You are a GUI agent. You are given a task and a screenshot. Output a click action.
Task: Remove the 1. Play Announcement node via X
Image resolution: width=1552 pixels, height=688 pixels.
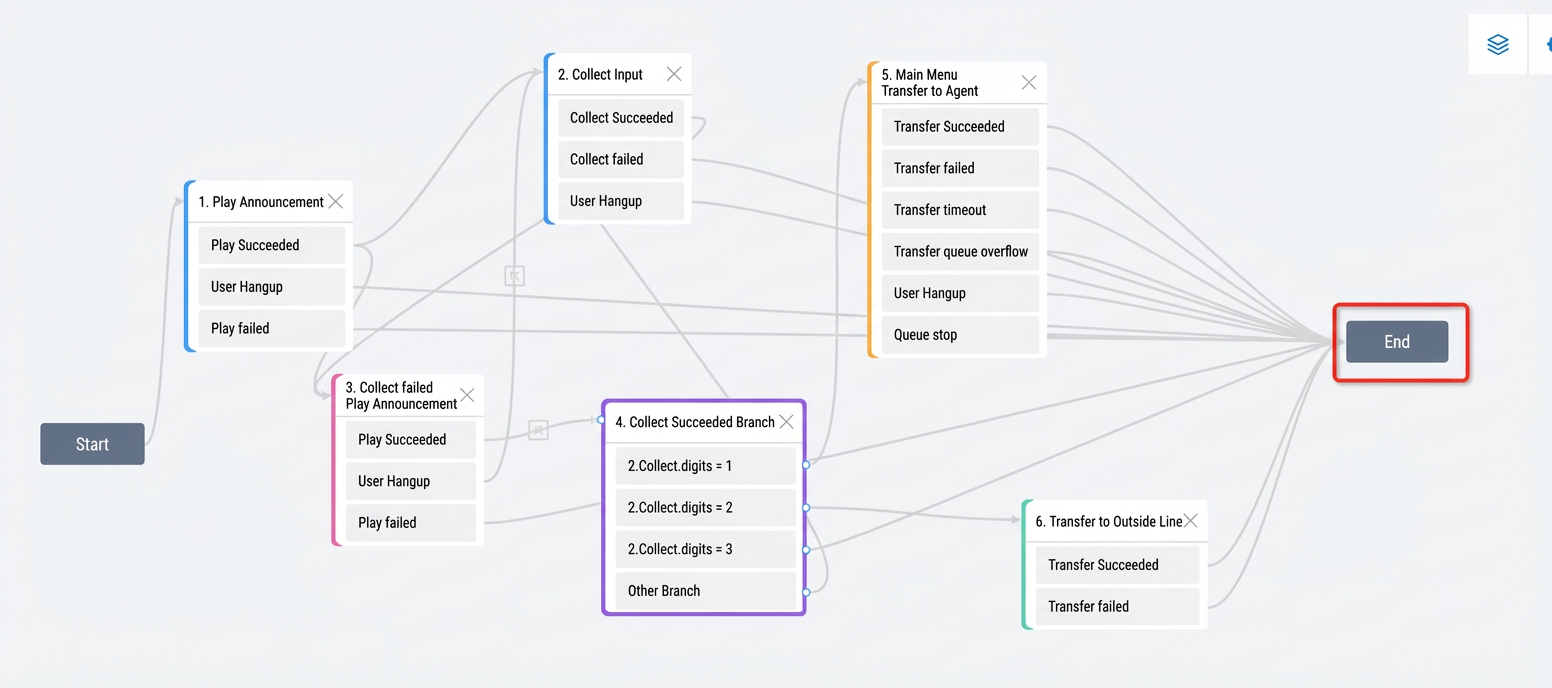tap(336, 202)
